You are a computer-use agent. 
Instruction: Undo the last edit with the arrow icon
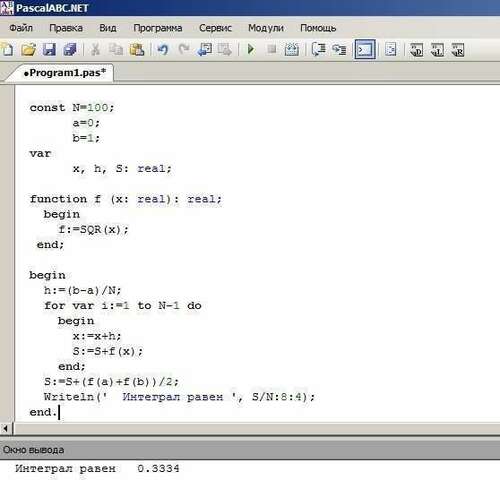(163, 50)
